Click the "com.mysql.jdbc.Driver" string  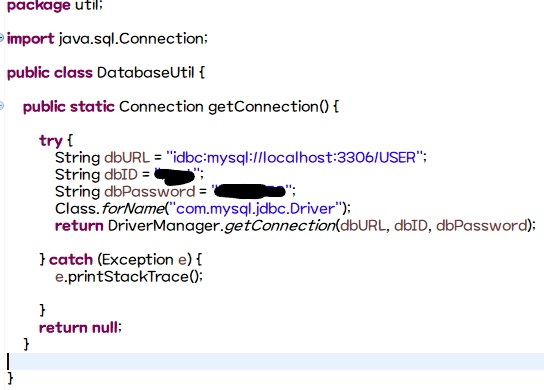tap(256, 209)
